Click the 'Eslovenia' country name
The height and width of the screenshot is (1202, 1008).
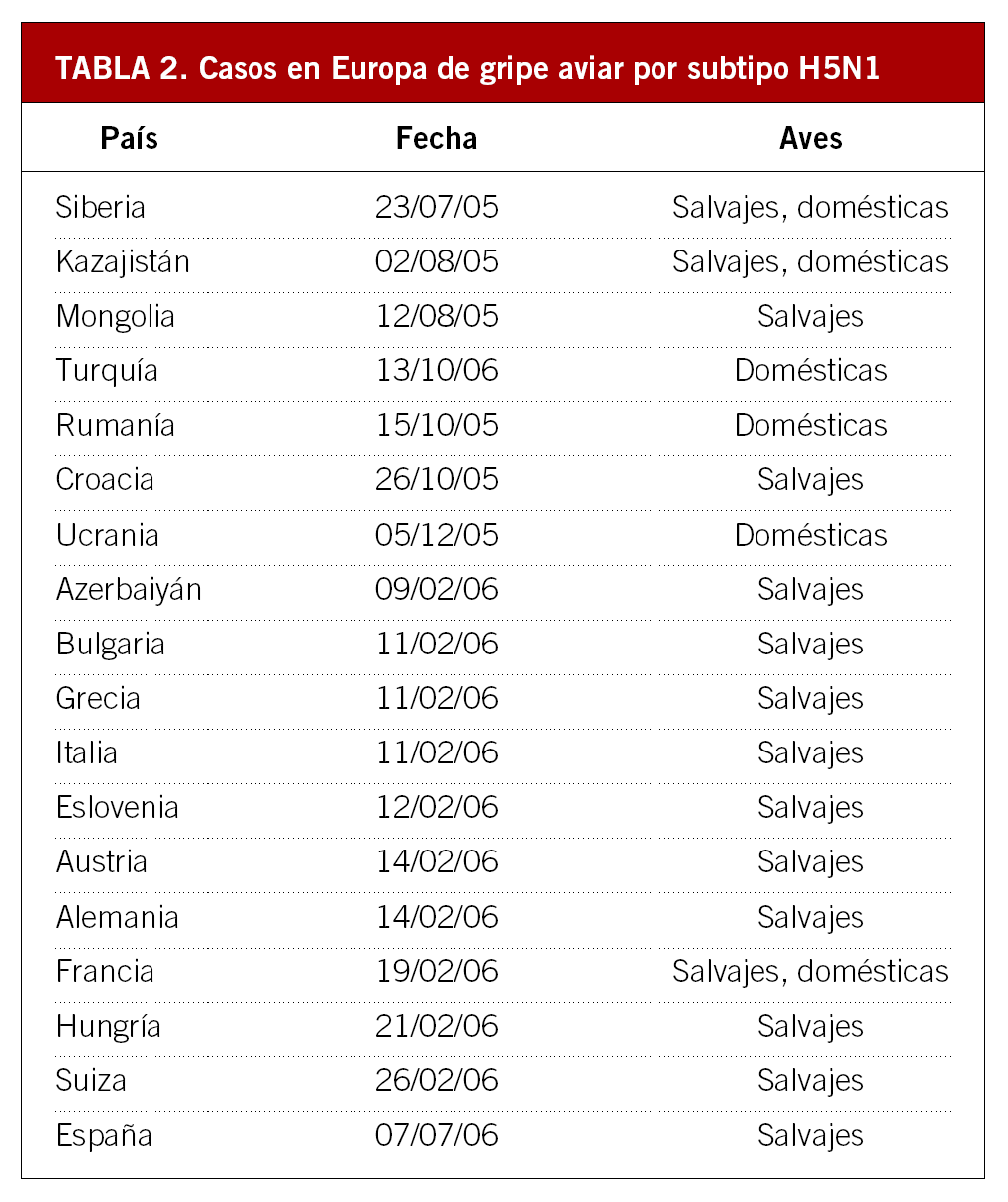tap(118, 808)
